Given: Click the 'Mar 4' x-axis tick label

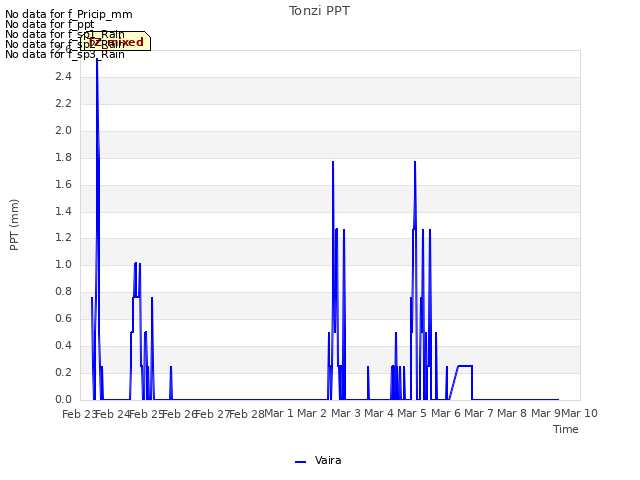Looking at the screenshot, I should pos(379,413).
